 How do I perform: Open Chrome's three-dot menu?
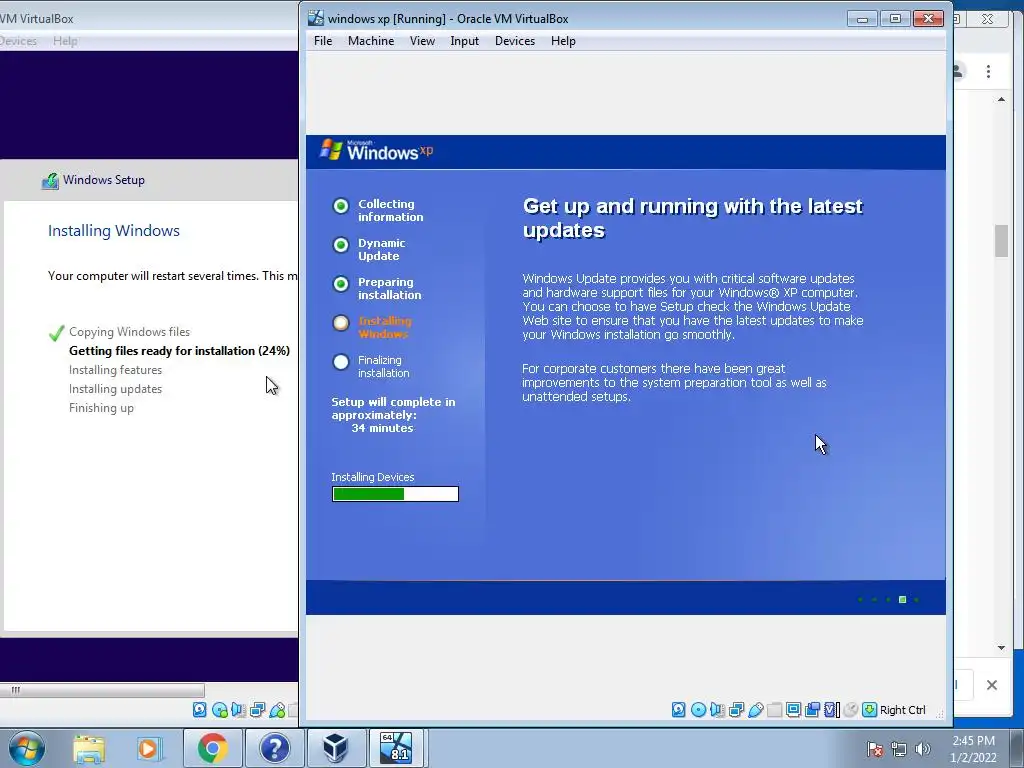point(988,71)
